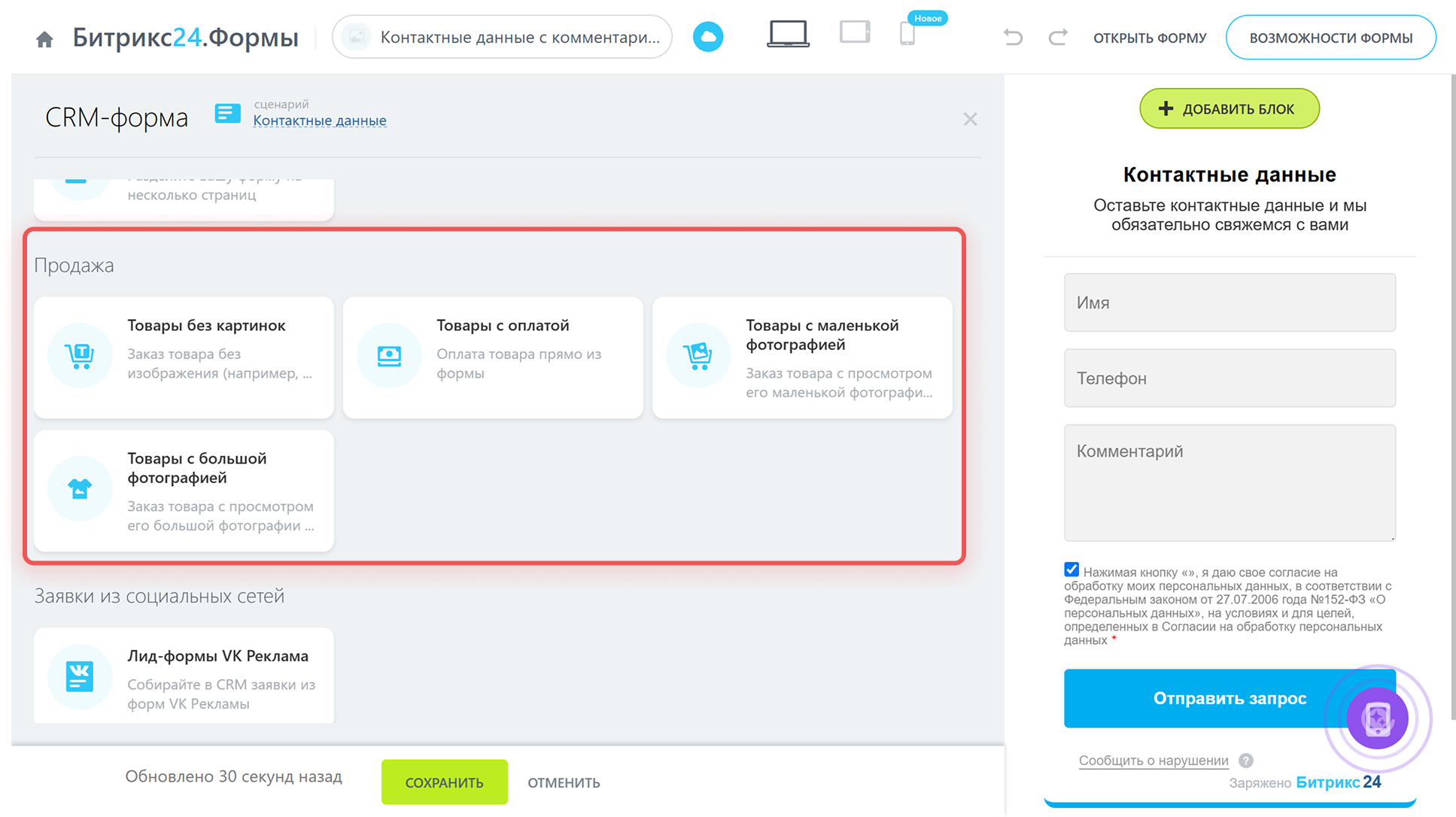Click 'Отменить' to discard changes
The width and height of the screenshot is (1456, 817).
[x=564, y=782]
